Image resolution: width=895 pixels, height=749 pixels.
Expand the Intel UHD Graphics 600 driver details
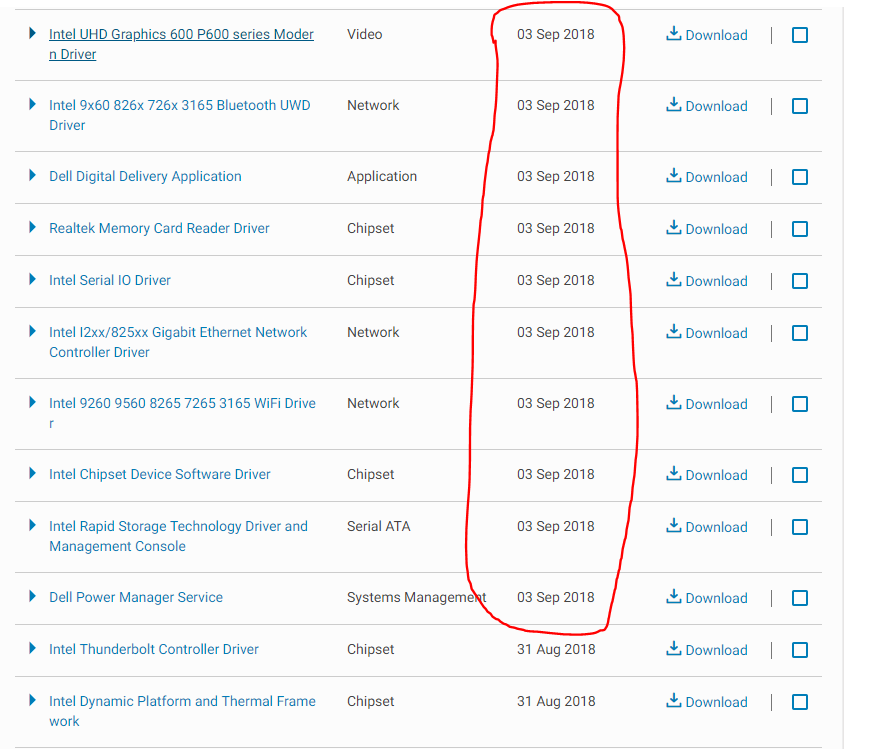(x=33, y=34)
